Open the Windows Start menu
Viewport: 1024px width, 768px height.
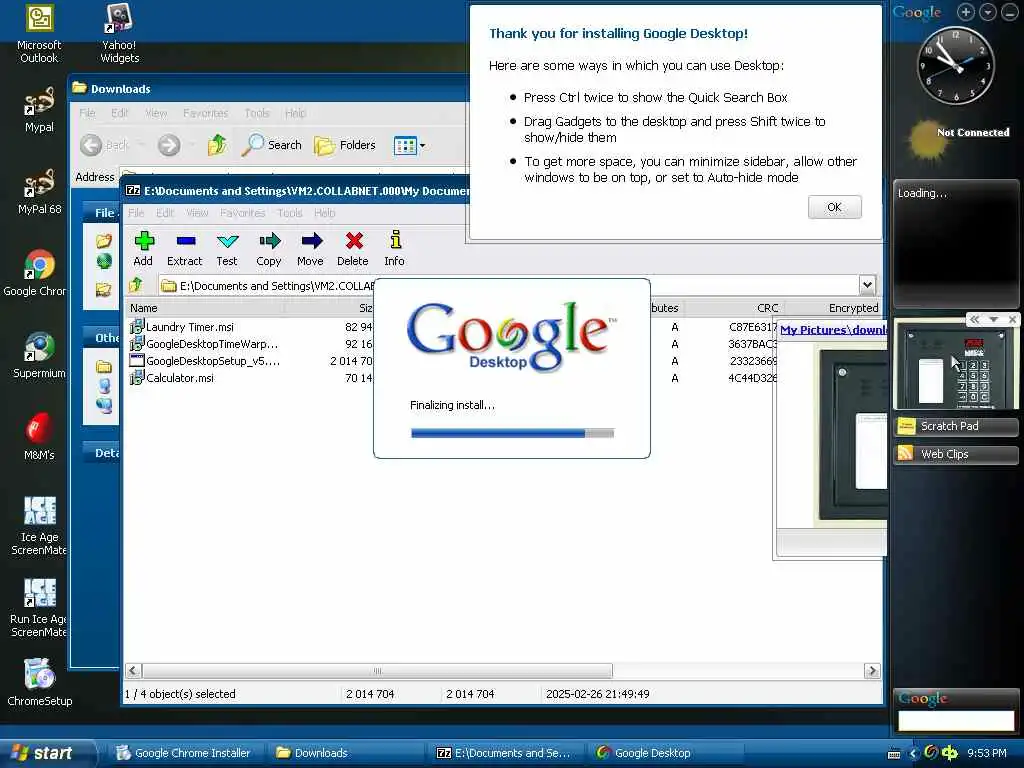[x=47, y=753]
